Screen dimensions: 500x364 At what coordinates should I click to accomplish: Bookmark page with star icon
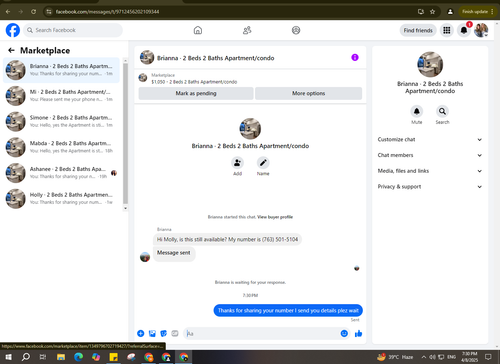[432, 12]
